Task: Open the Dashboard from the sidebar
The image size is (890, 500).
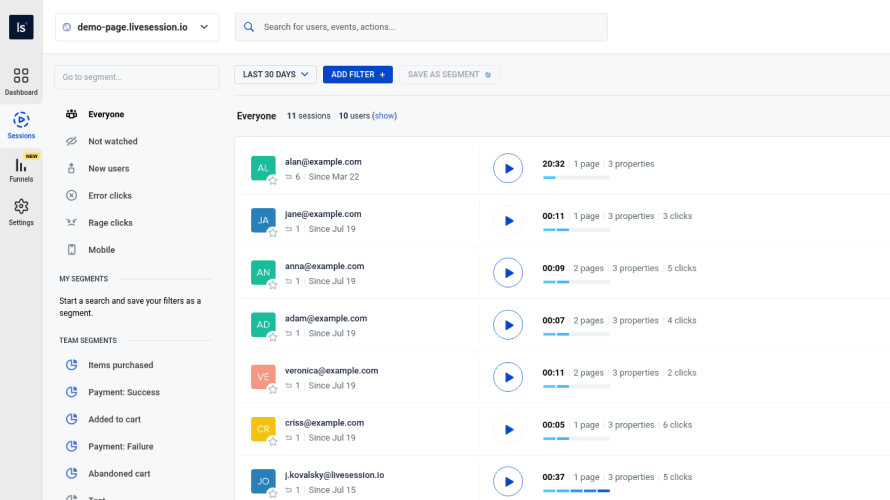Action: click(x=21, y=81)
